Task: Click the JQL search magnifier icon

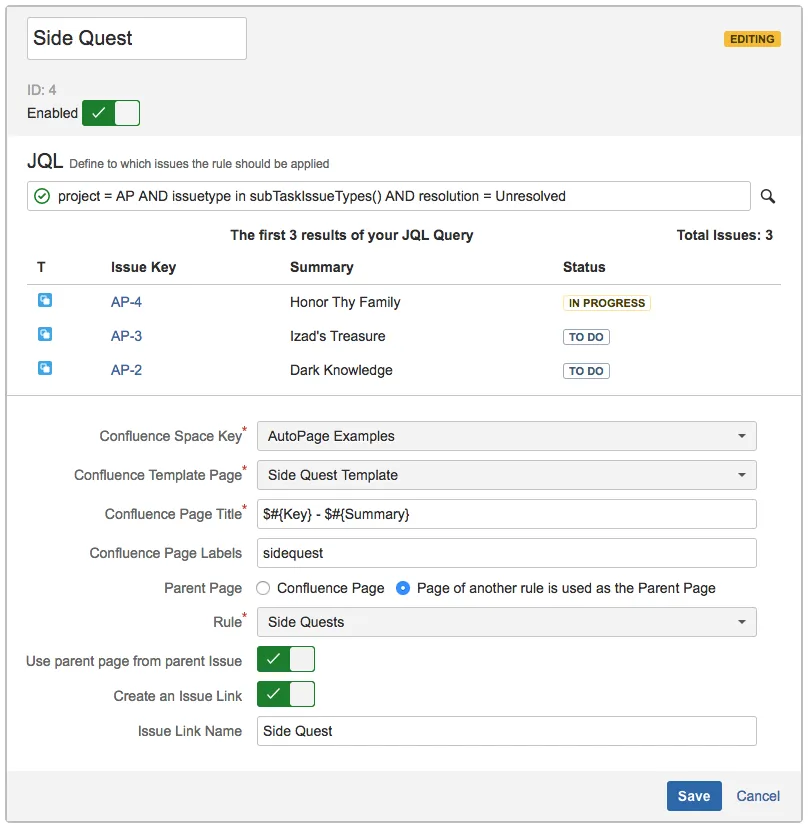Action: 768,196
